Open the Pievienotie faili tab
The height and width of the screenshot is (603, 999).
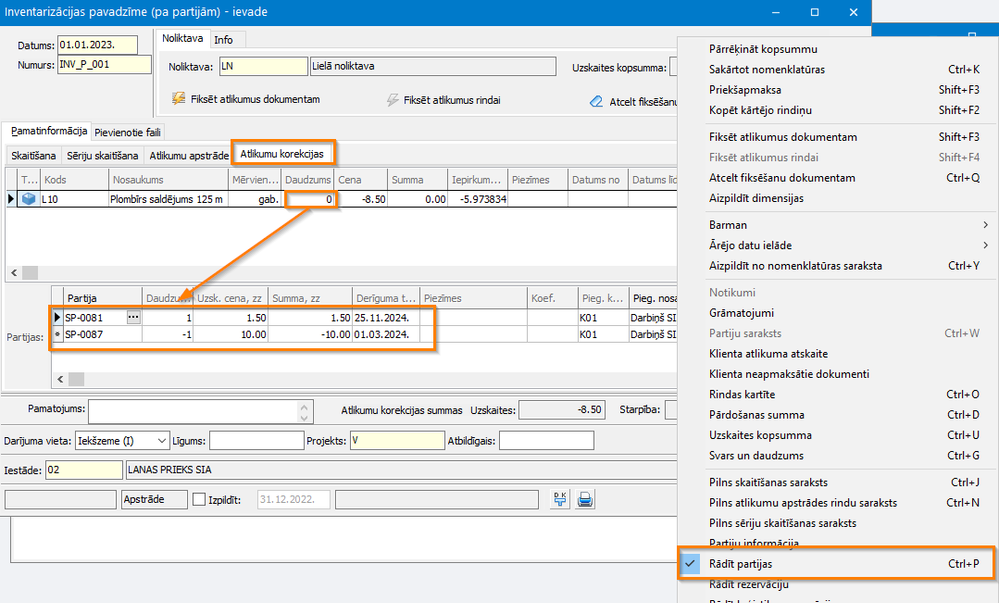tap(128, 132)
